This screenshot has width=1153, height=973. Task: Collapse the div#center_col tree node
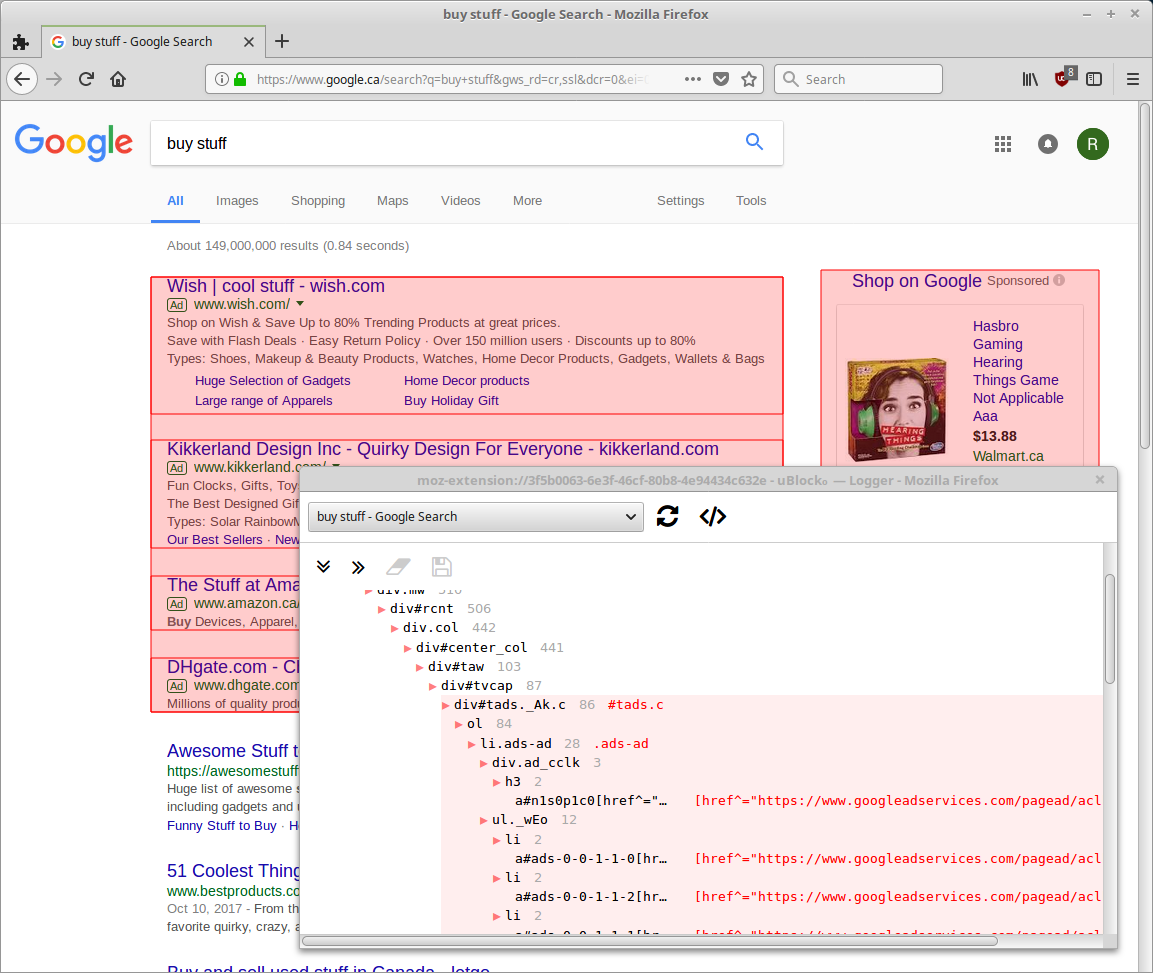point(407,648)
